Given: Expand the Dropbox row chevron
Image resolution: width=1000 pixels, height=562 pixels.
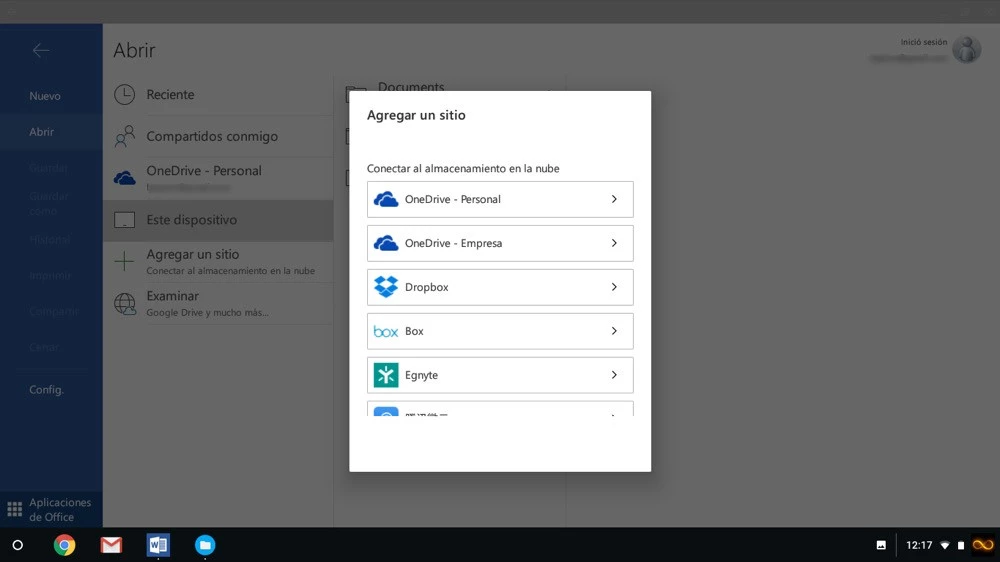Looking at the screenshot, I should 614,287.
